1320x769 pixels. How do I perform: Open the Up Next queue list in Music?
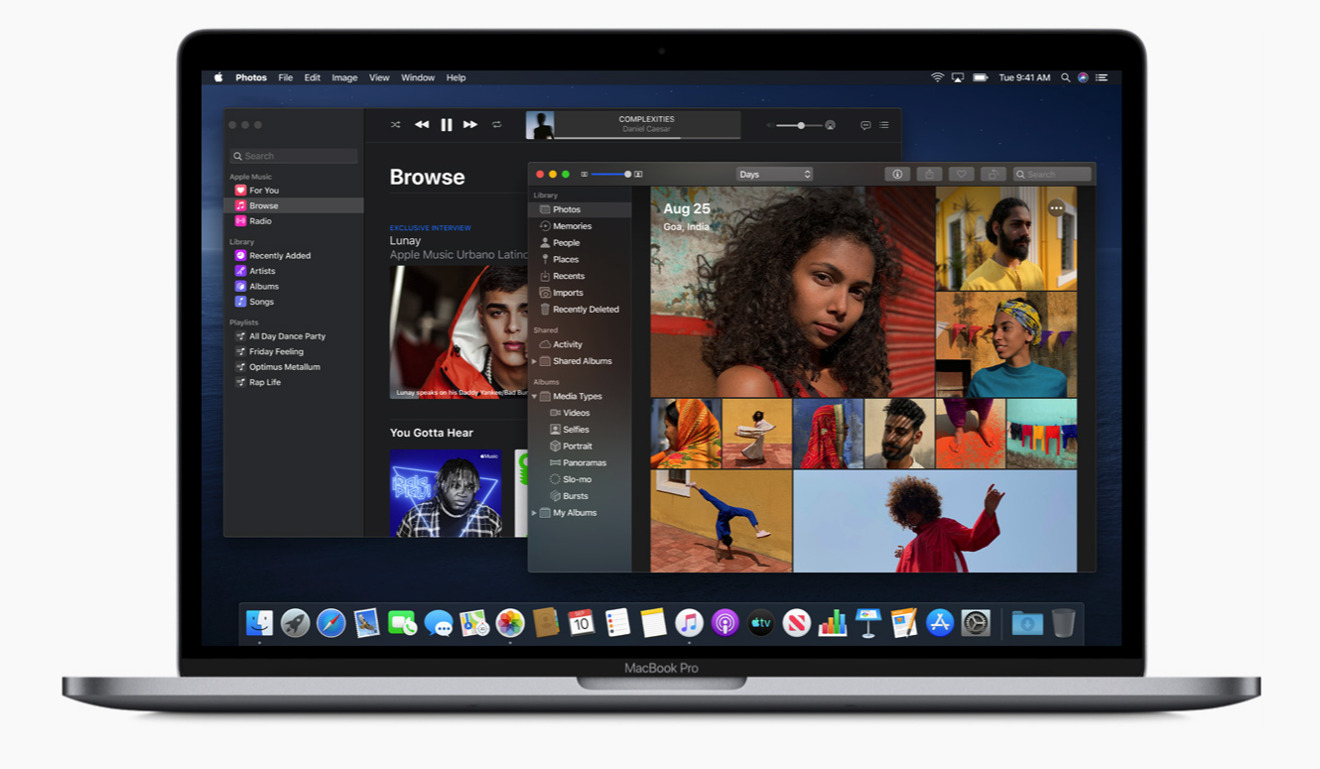click(x=884, y=125)
